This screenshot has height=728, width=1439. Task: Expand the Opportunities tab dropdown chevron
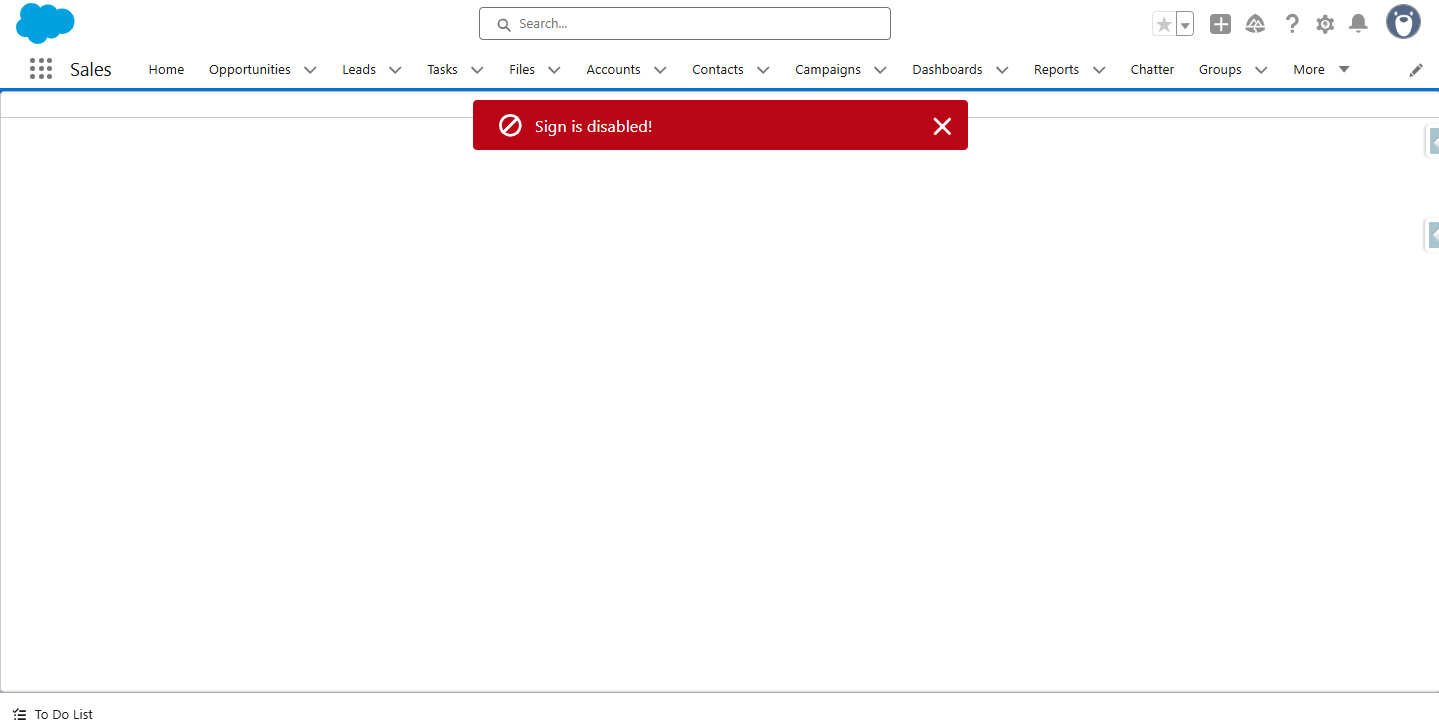coord(310,70)
